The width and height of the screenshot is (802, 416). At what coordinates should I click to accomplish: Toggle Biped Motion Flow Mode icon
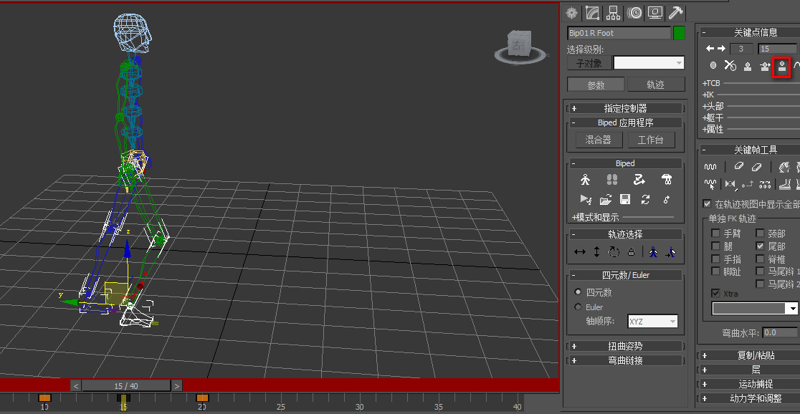(639, 180)
